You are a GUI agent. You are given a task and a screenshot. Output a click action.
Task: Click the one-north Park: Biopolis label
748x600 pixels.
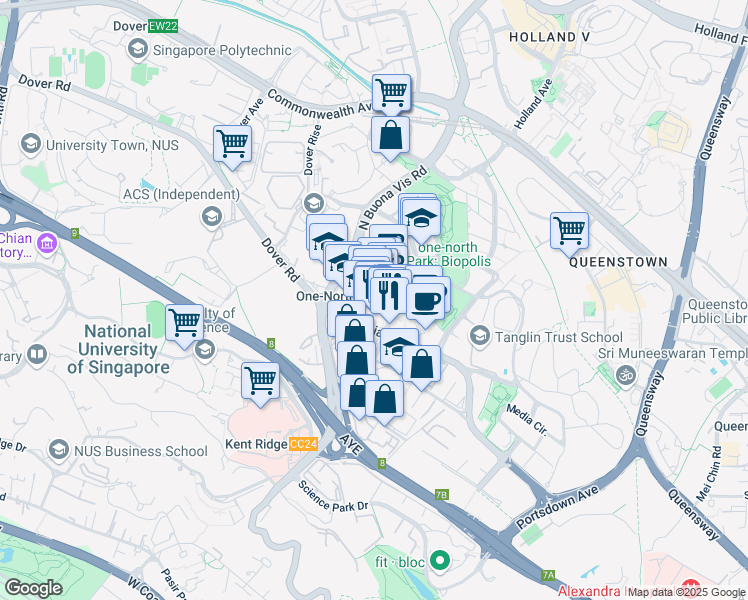pos(448,254)
